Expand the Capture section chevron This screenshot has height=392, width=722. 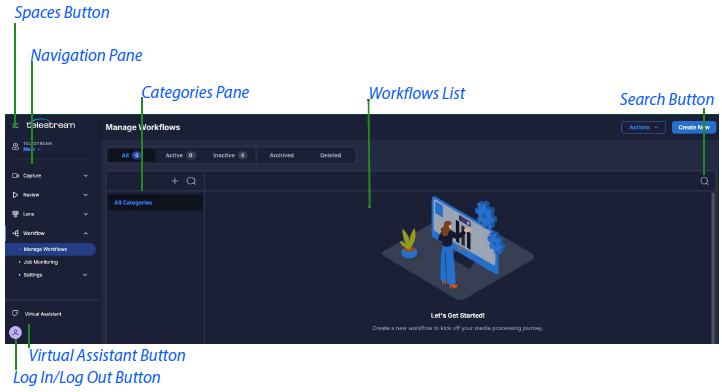point(86,176)
